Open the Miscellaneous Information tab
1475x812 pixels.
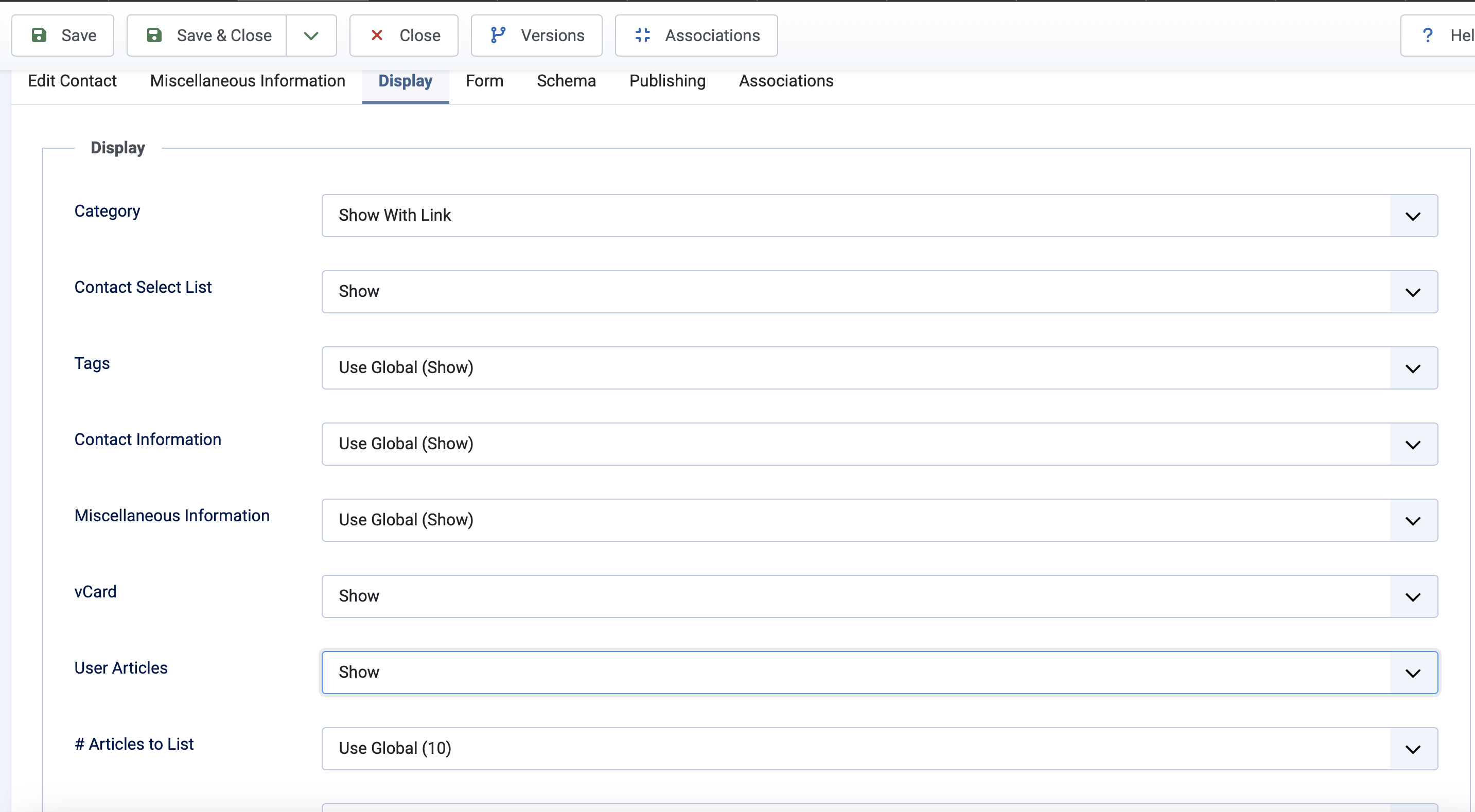(x=248, y=81)
